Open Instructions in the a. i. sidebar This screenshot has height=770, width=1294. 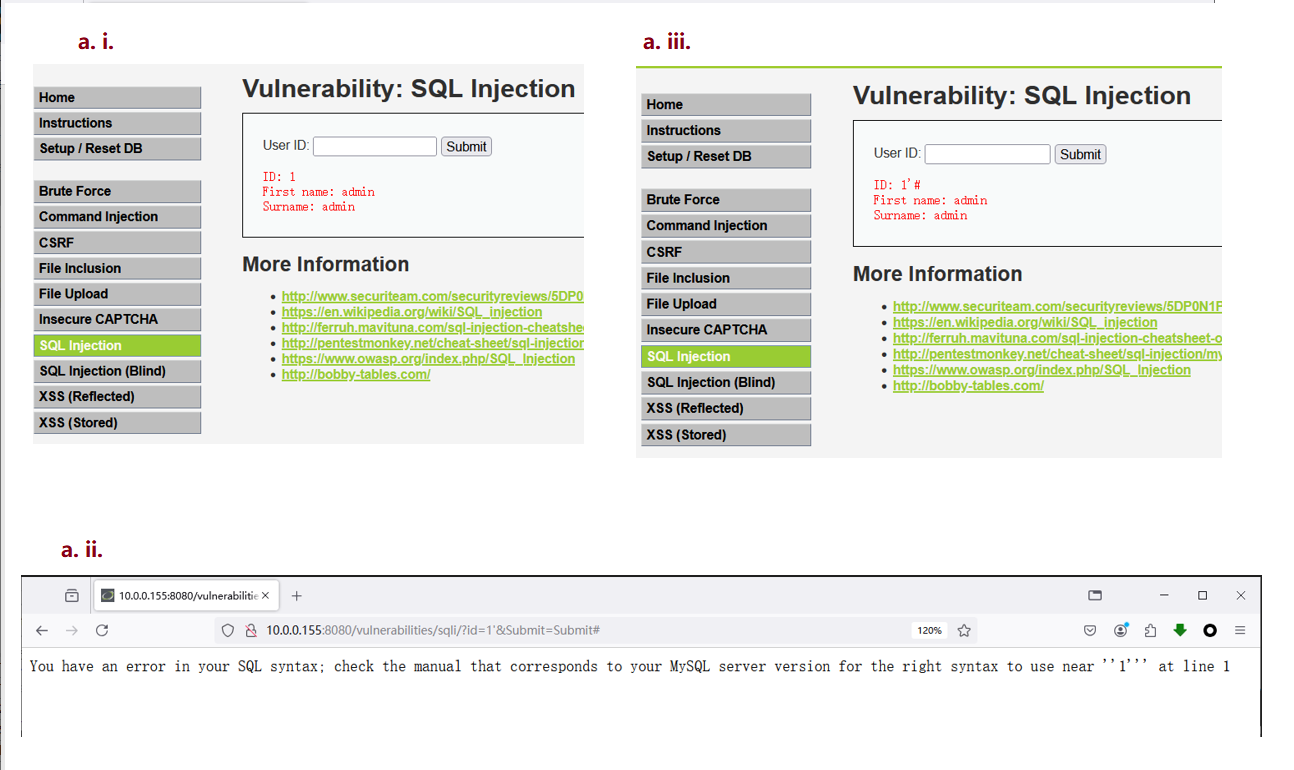click(x=117, y=123)
